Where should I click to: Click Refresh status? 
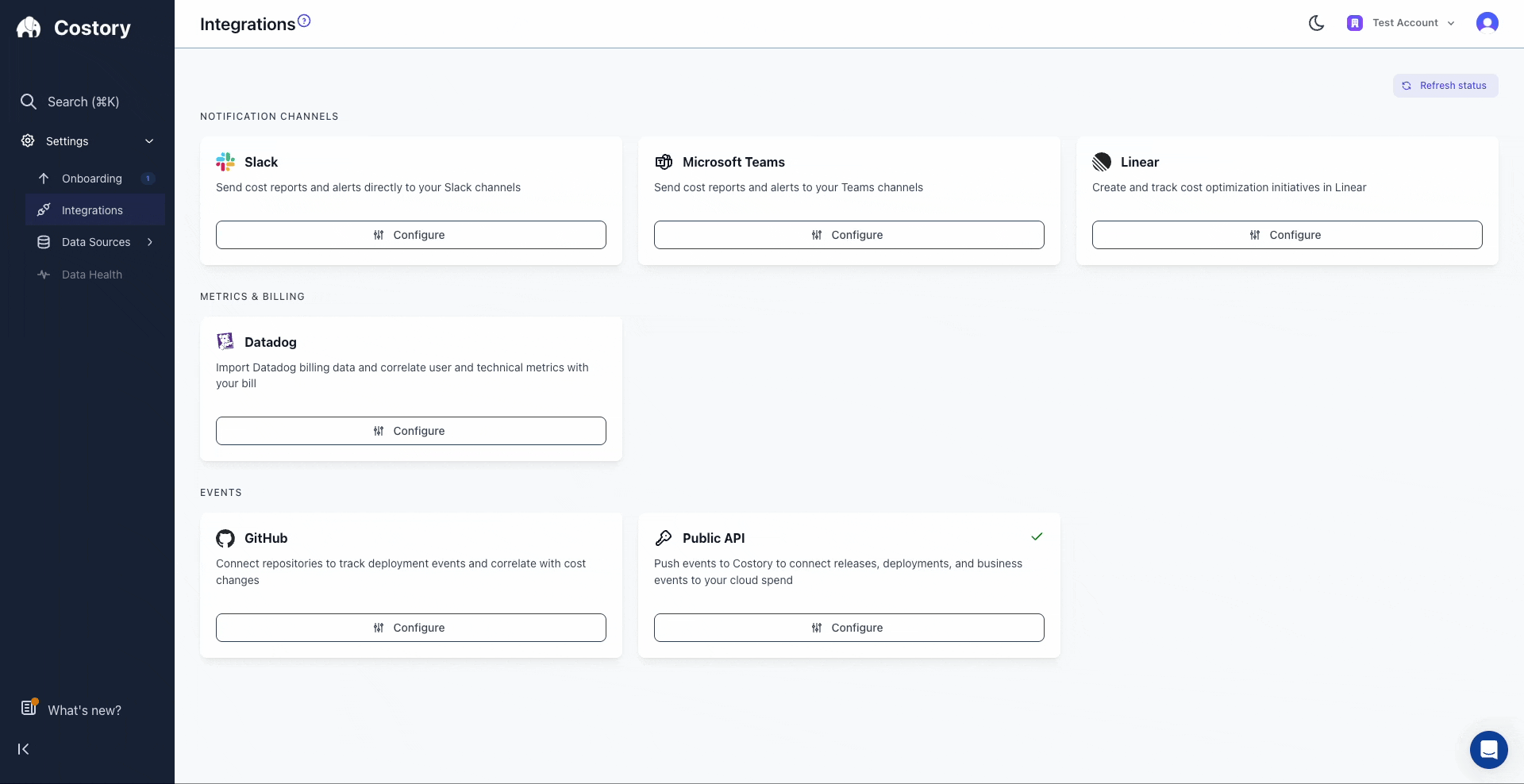click(1445, 85)
